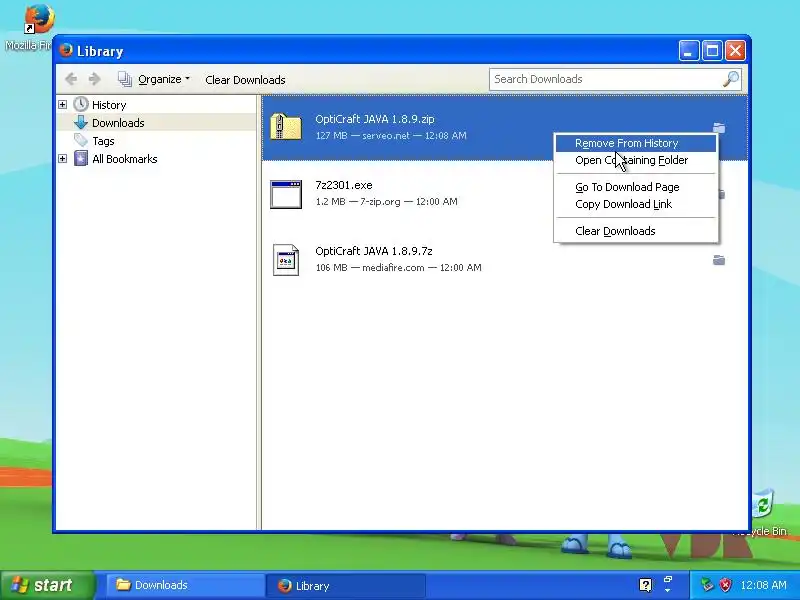Click the All Bookmarks star icon
Image resolution: width=800 pixels, height=600 pixels.
[81, 159]
